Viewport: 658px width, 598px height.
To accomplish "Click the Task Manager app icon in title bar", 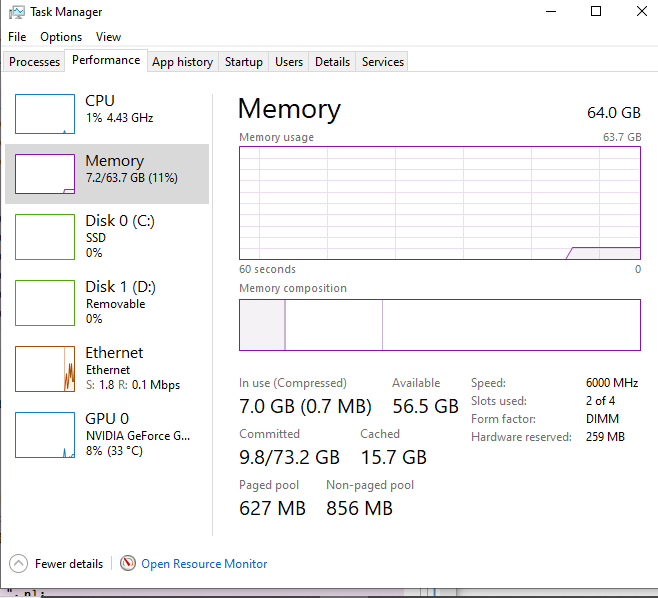I will pos(16,12).
